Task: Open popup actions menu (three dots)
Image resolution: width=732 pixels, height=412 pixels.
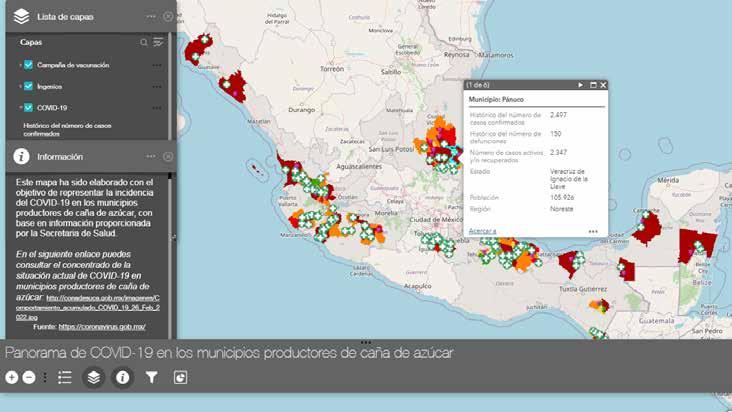Action: (x=593, y=231)
